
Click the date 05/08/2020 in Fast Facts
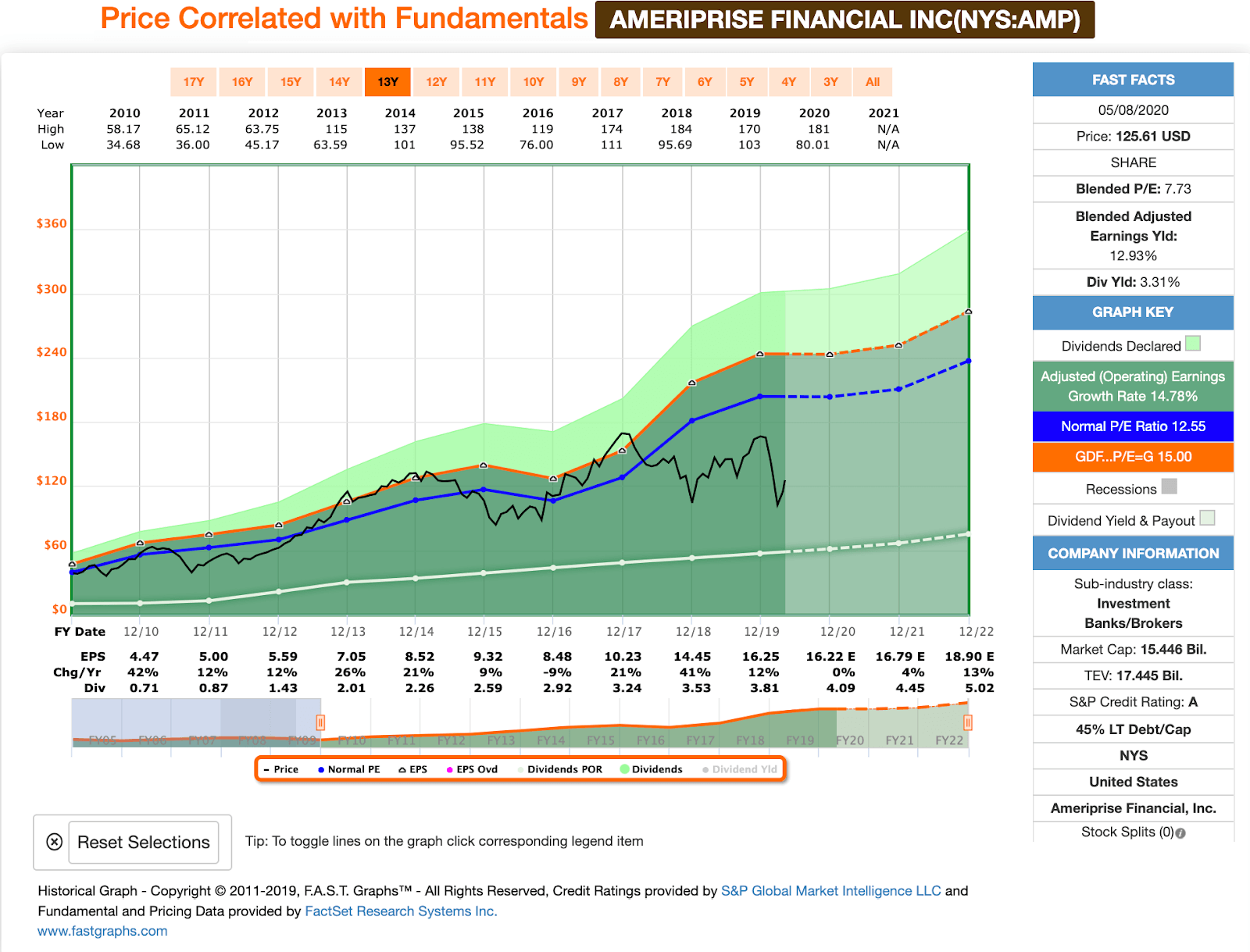click(x=1133, y=110)
